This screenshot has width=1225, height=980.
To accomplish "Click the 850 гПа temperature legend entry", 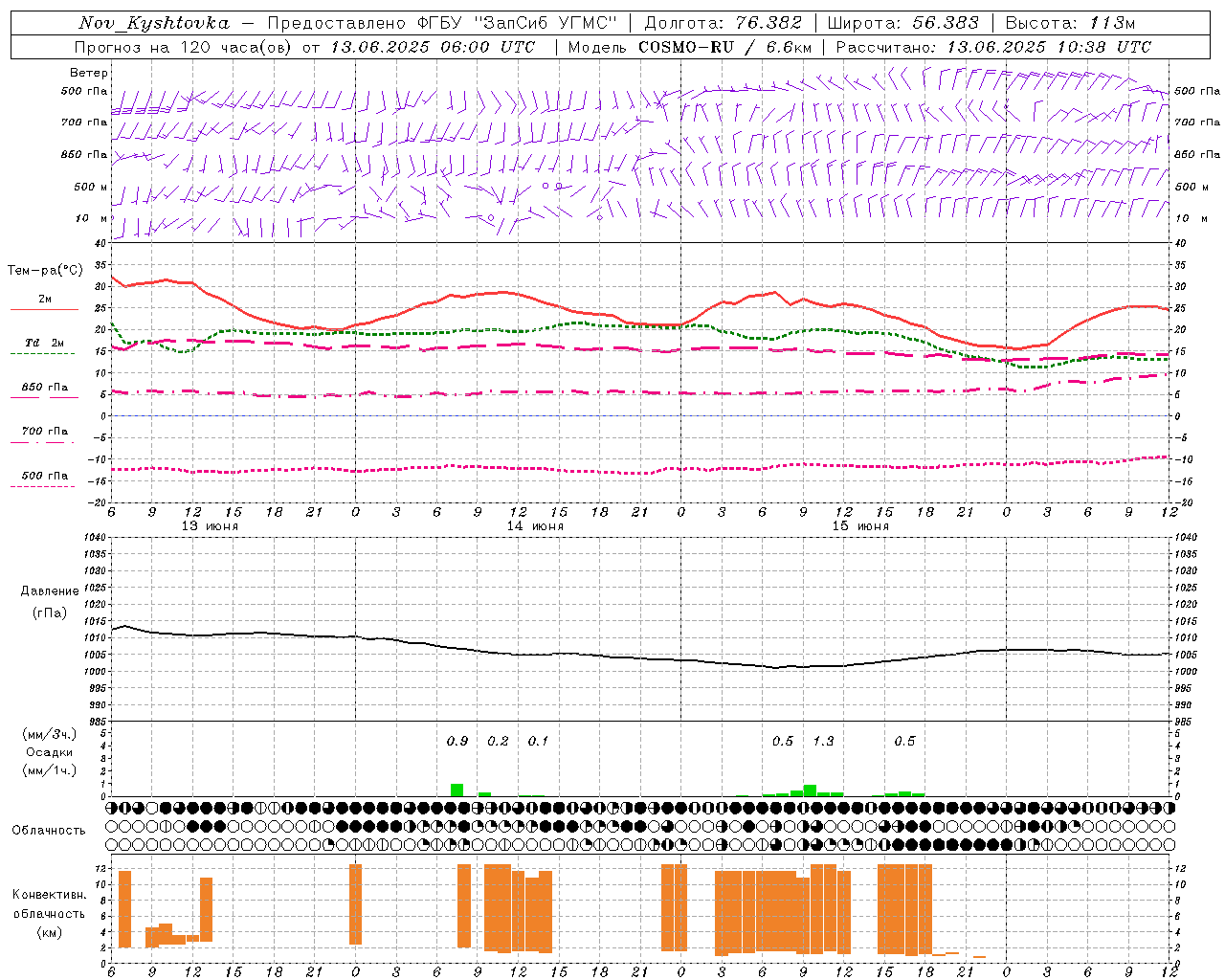I will pyautogui.click(x=44, y=388).
